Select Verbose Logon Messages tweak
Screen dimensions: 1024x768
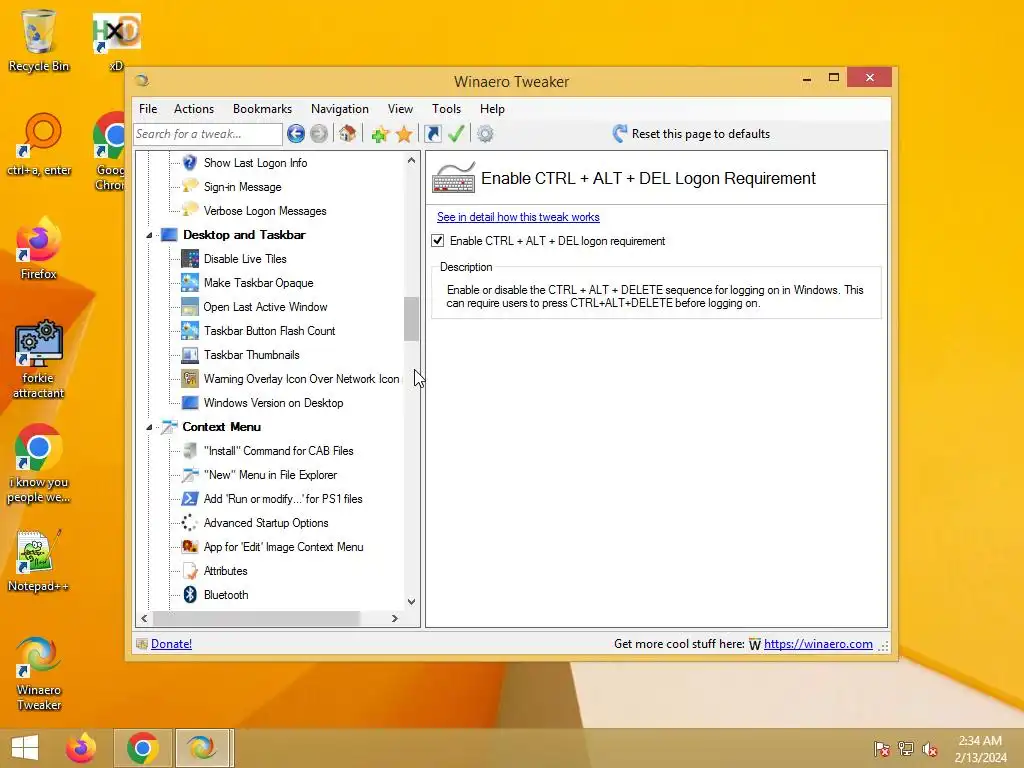tap(265, 211)
